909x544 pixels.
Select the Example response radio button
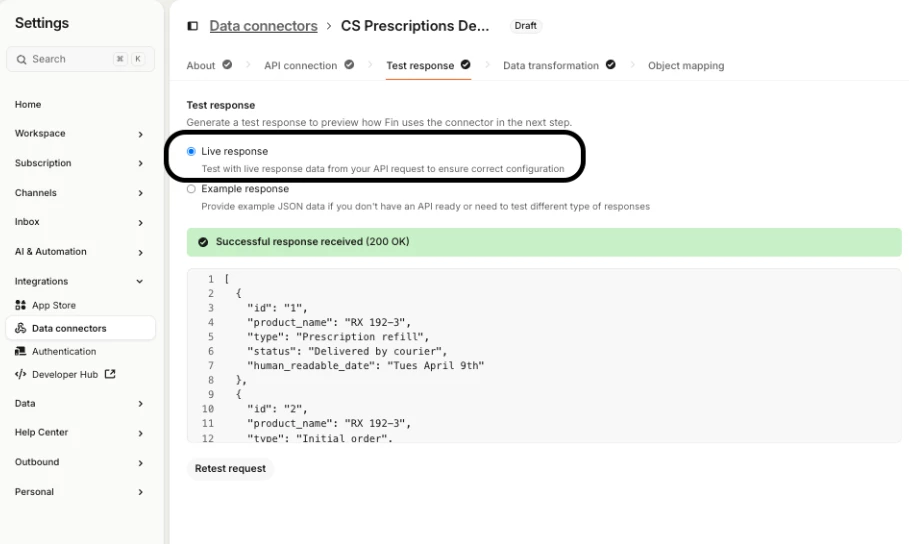coord(191,189)
